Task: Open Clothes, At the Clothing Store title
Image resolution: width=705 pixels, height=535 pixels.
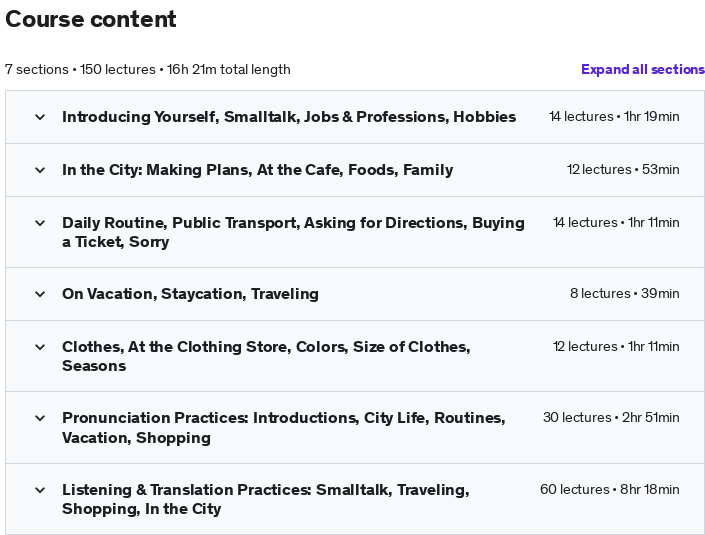Action: pos(266,356)
